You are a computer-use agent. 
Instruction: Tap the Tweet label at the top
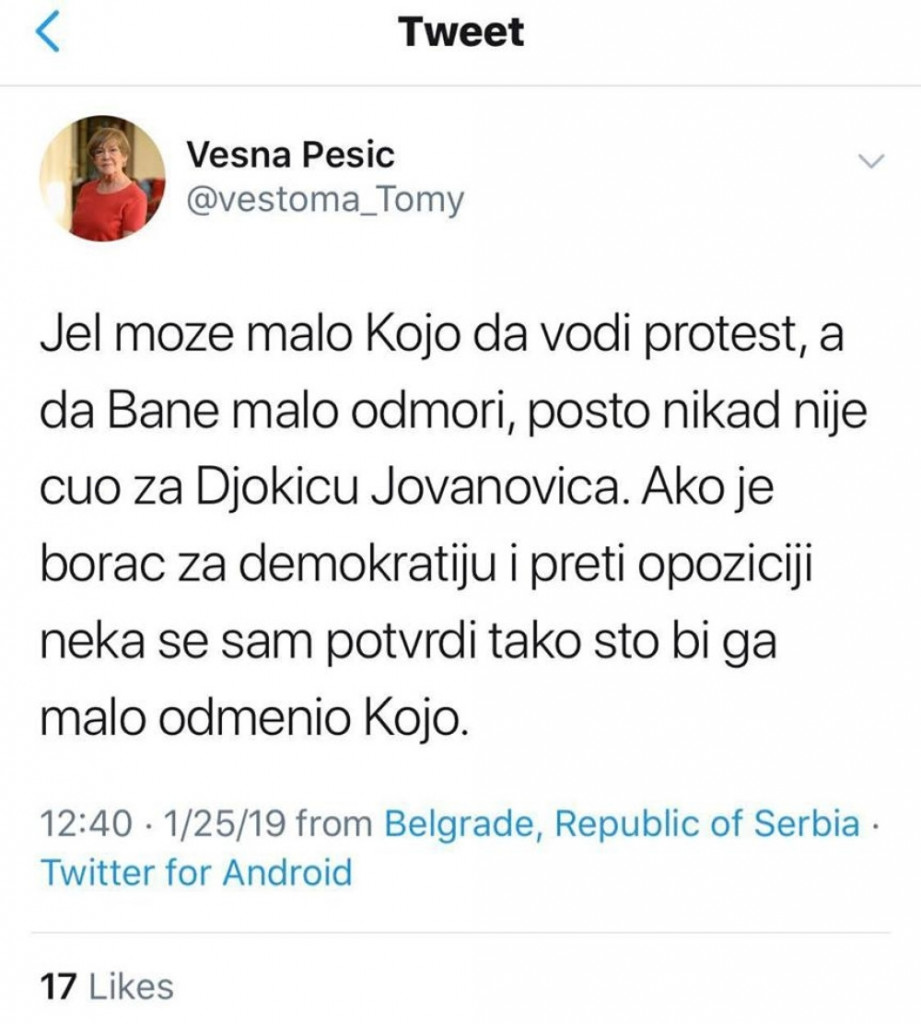[x=460, y=30]
